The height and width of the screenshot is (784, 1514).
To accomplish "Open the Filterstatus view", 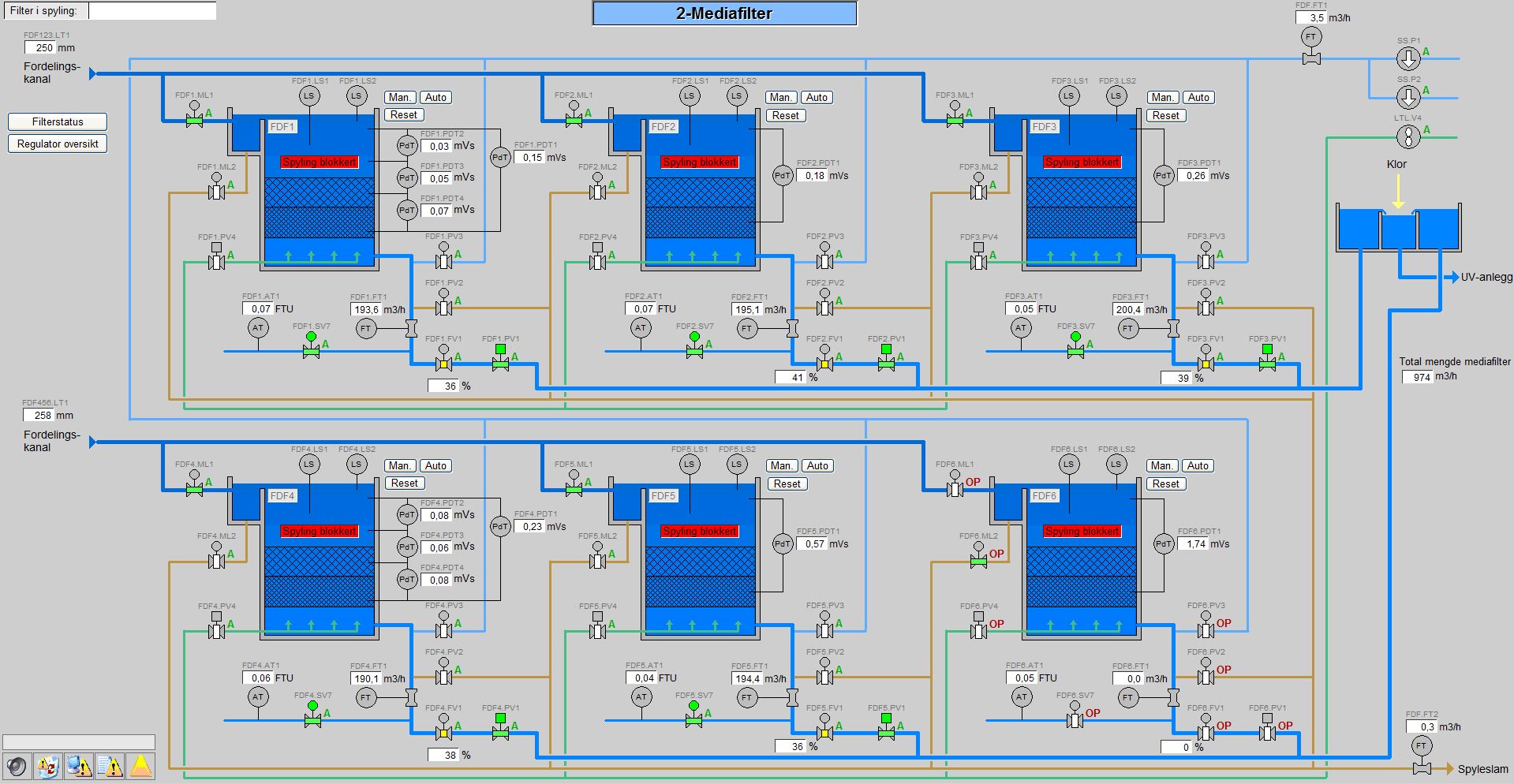I will point(58,121).
